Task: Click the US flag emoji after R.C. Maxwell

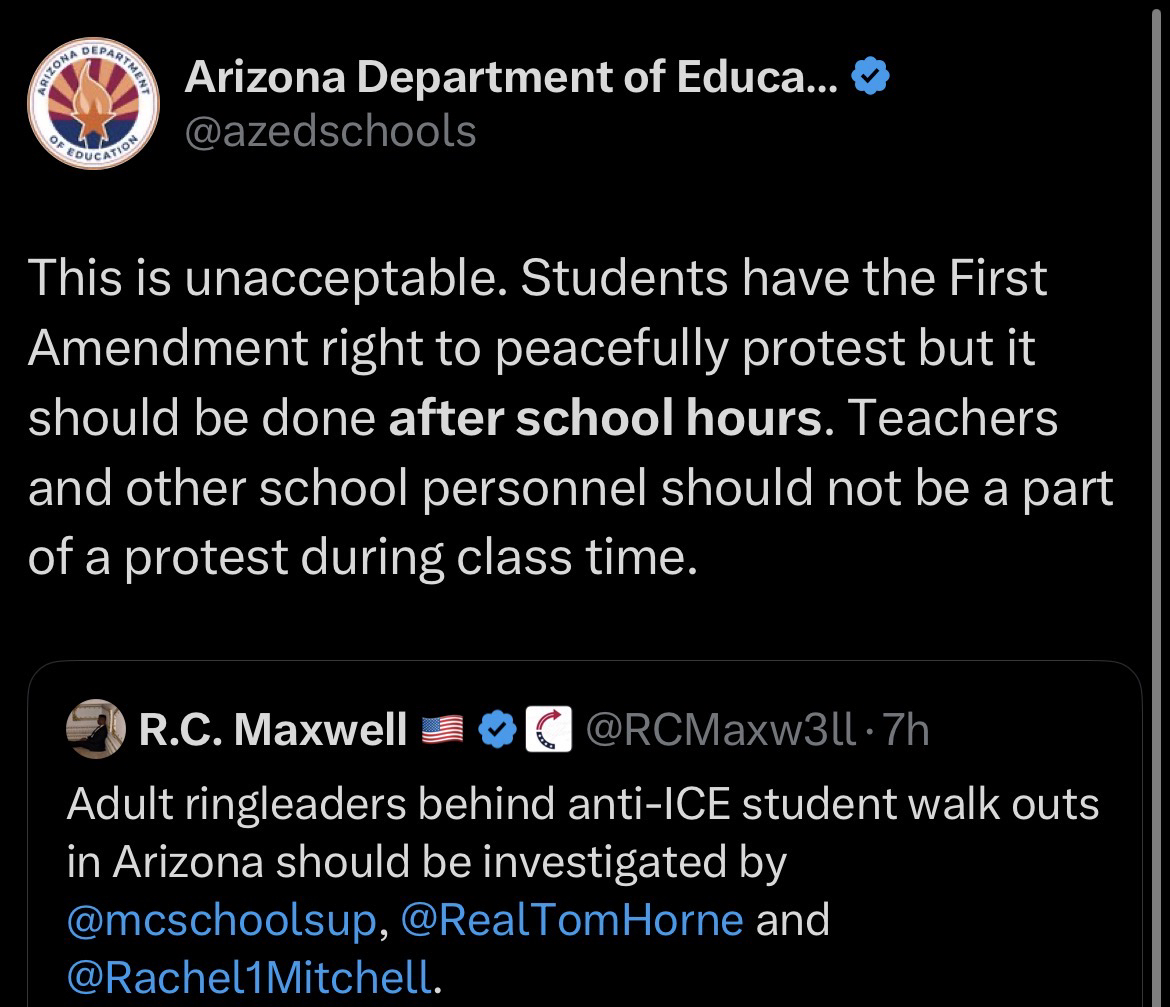Action: (x=444, y=732)
